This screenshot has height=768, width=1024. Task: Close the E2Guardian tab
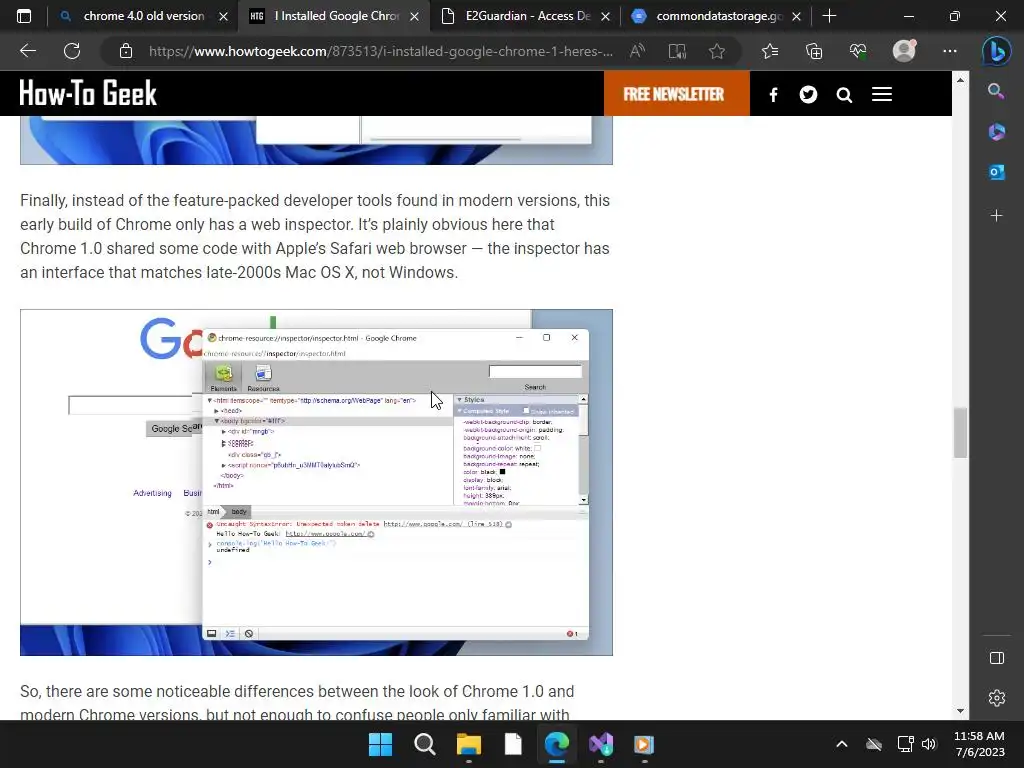pos(605,16)
